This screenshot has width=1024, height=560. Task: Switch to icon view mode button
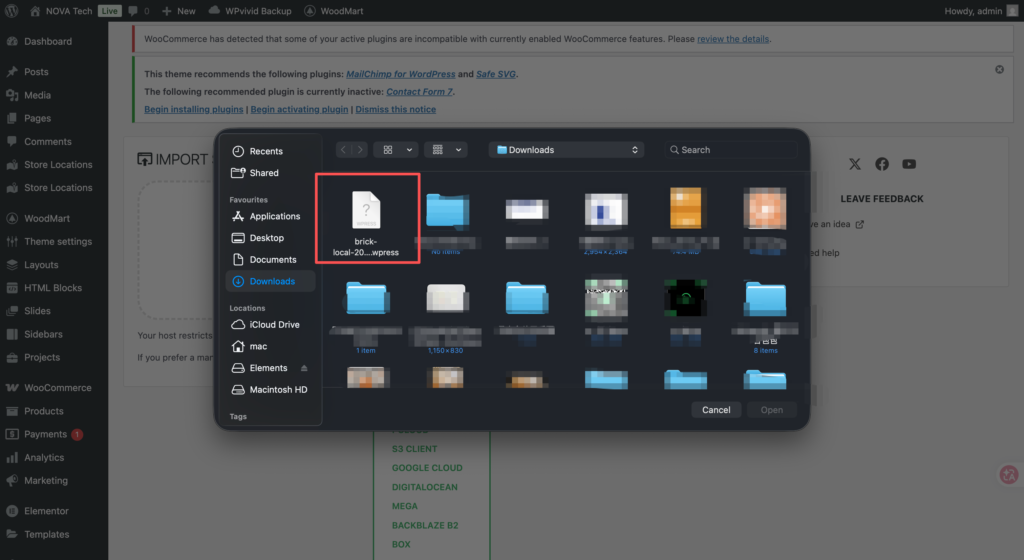[388, 149]
